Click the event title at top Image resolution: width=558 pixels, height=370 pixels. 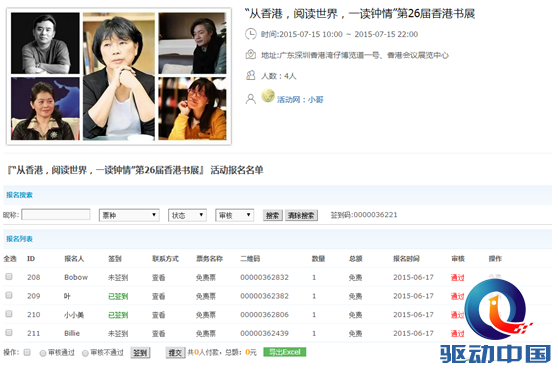pos(360,14)
